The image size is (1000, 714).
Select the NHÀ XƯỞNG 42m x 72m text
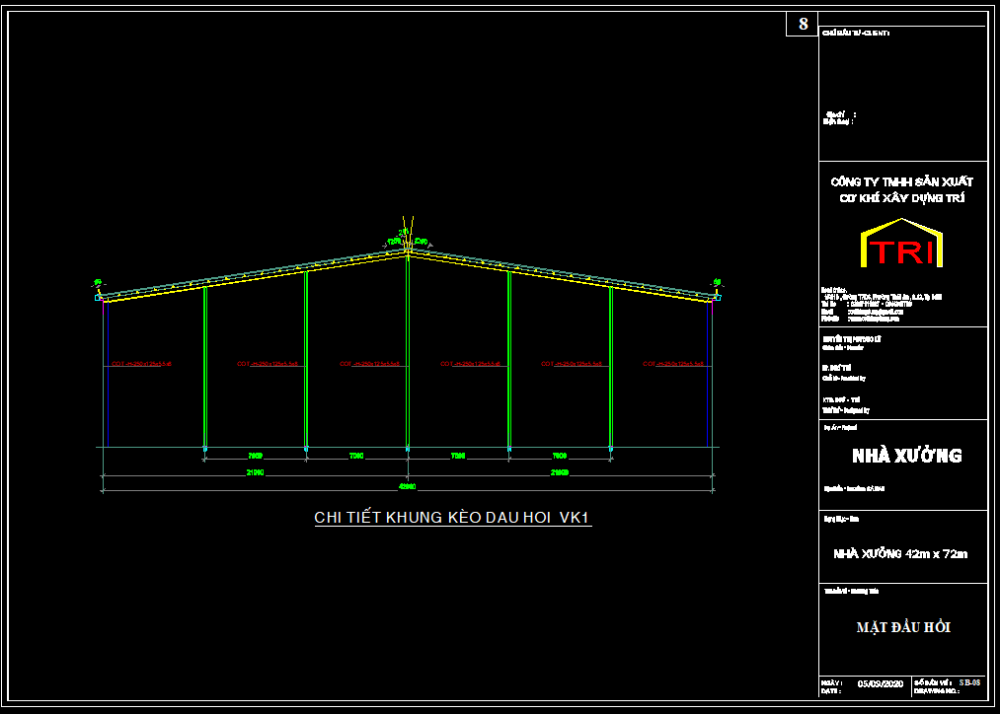click(x=901, y=553)
